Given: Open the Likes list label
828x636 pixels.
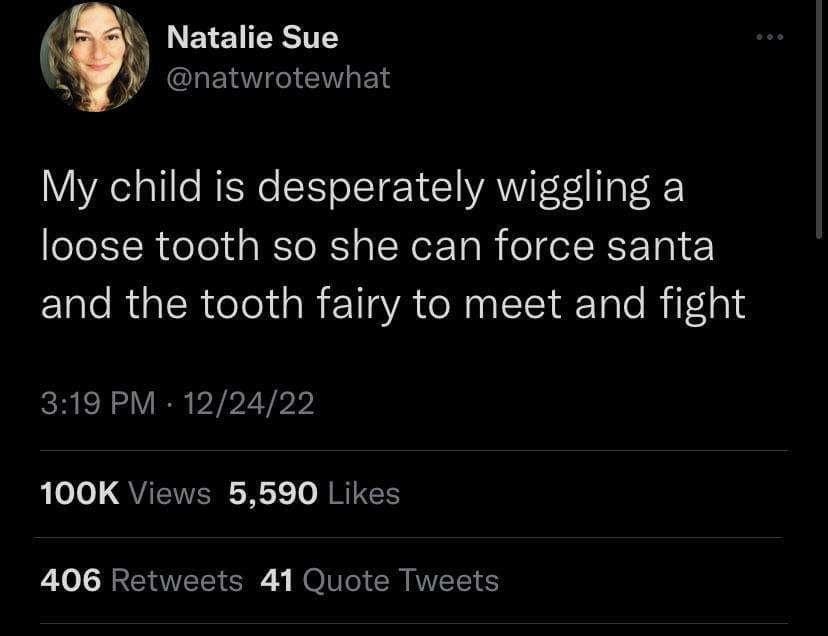Looking at the screenshot, I should pyautogui.click(x=364, y=493).
